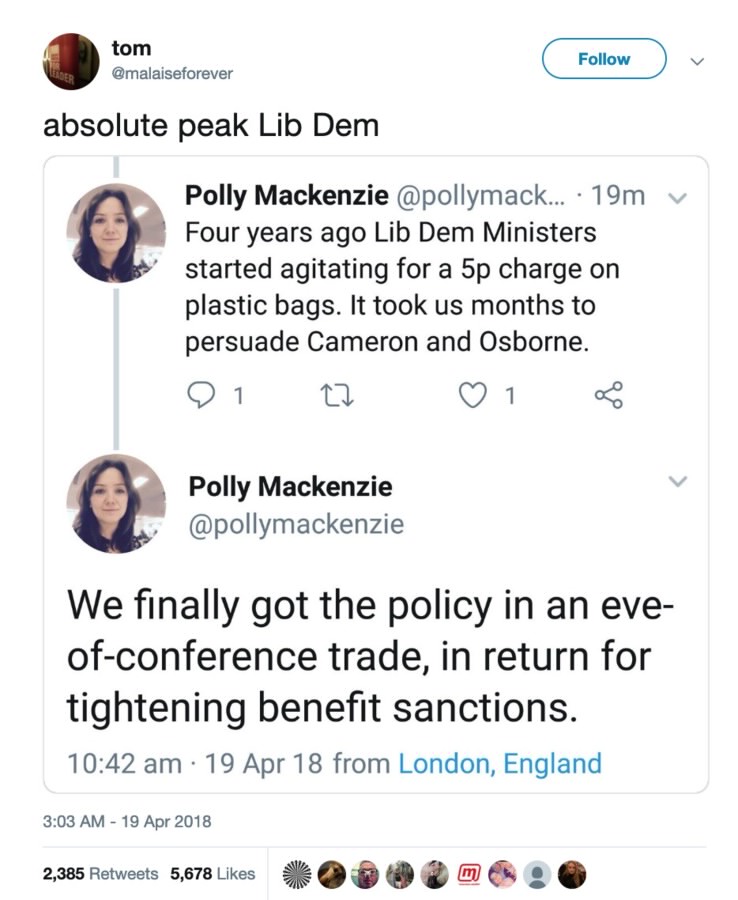The width and height of the screenshot is (738, 900).
Task: Click the 3:03 AM - 19 Apr 2018 timestamp
Action: pos(127,822)
